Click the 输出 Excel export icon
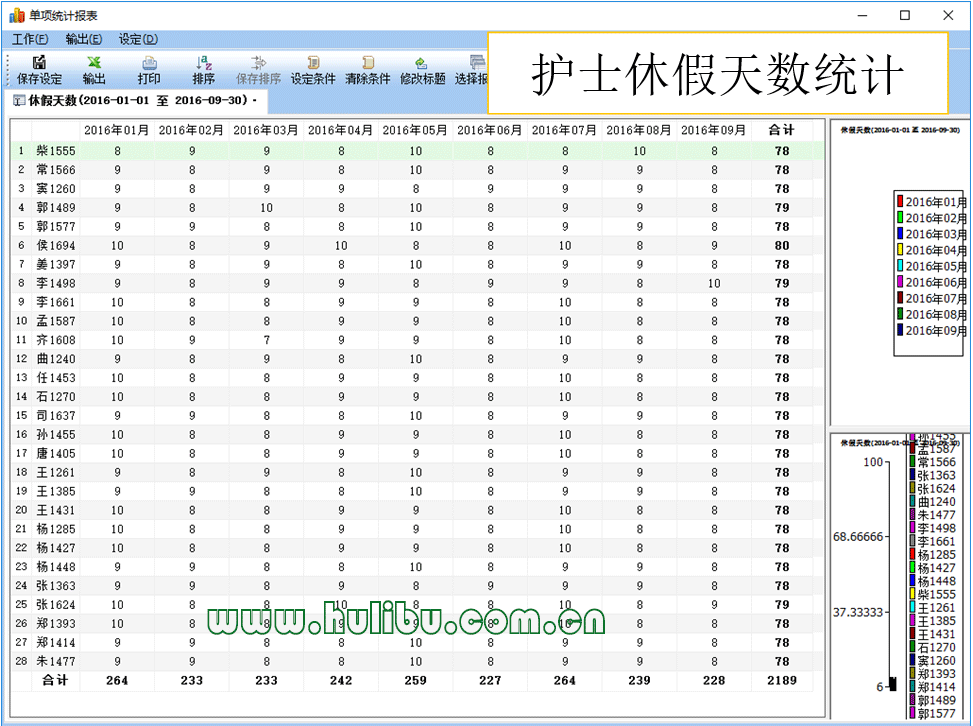Image resolution: width=973 pixels, height=726 pixels. 94,63
